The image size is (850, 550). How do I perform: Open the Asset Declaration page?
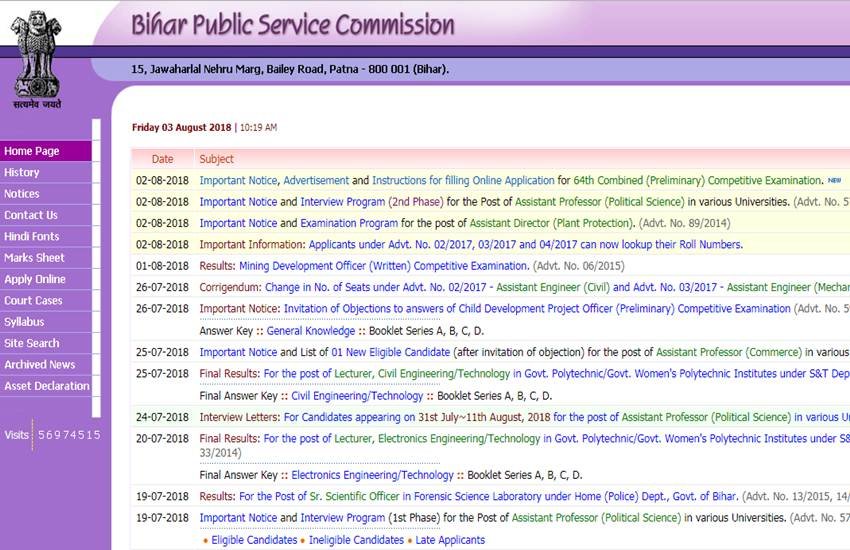pos(47,386)
